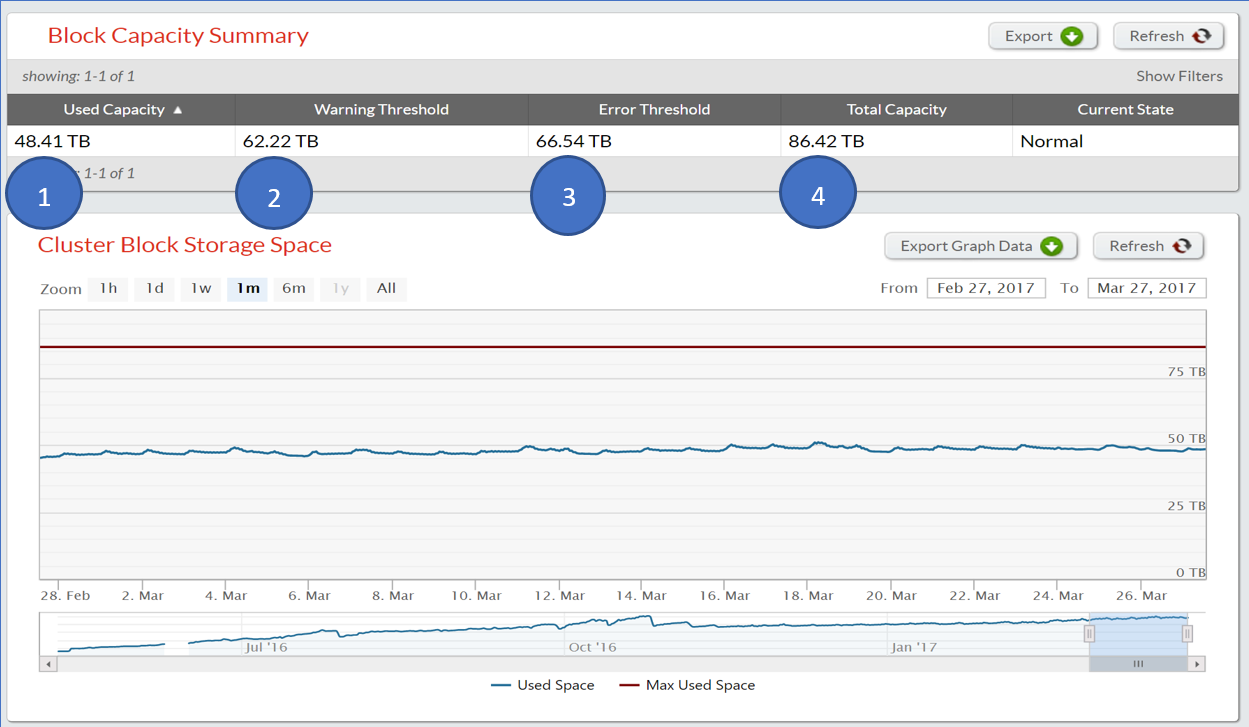Select the 1h zoom range
This screenshot has height=727, width=1249.
point(108,289)
